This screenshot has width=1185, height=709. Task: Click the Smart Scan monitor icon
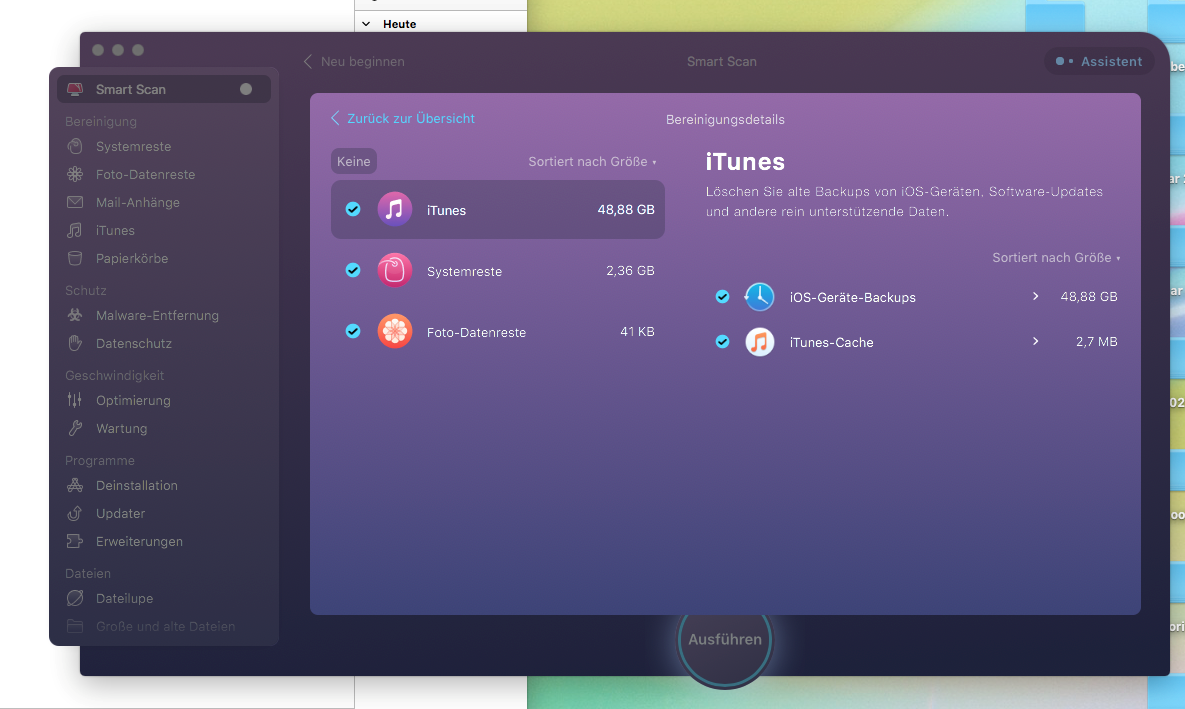(x=75, y=89)
